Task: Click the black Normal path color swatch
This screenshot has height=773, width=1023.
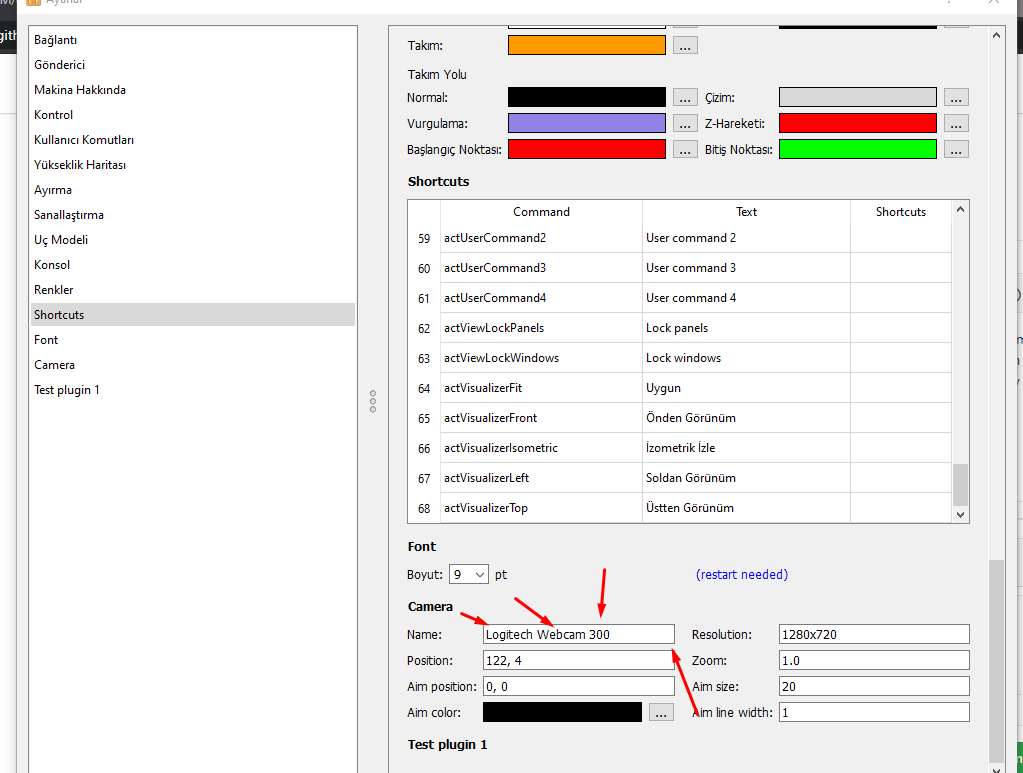Action: coord(587,97)
